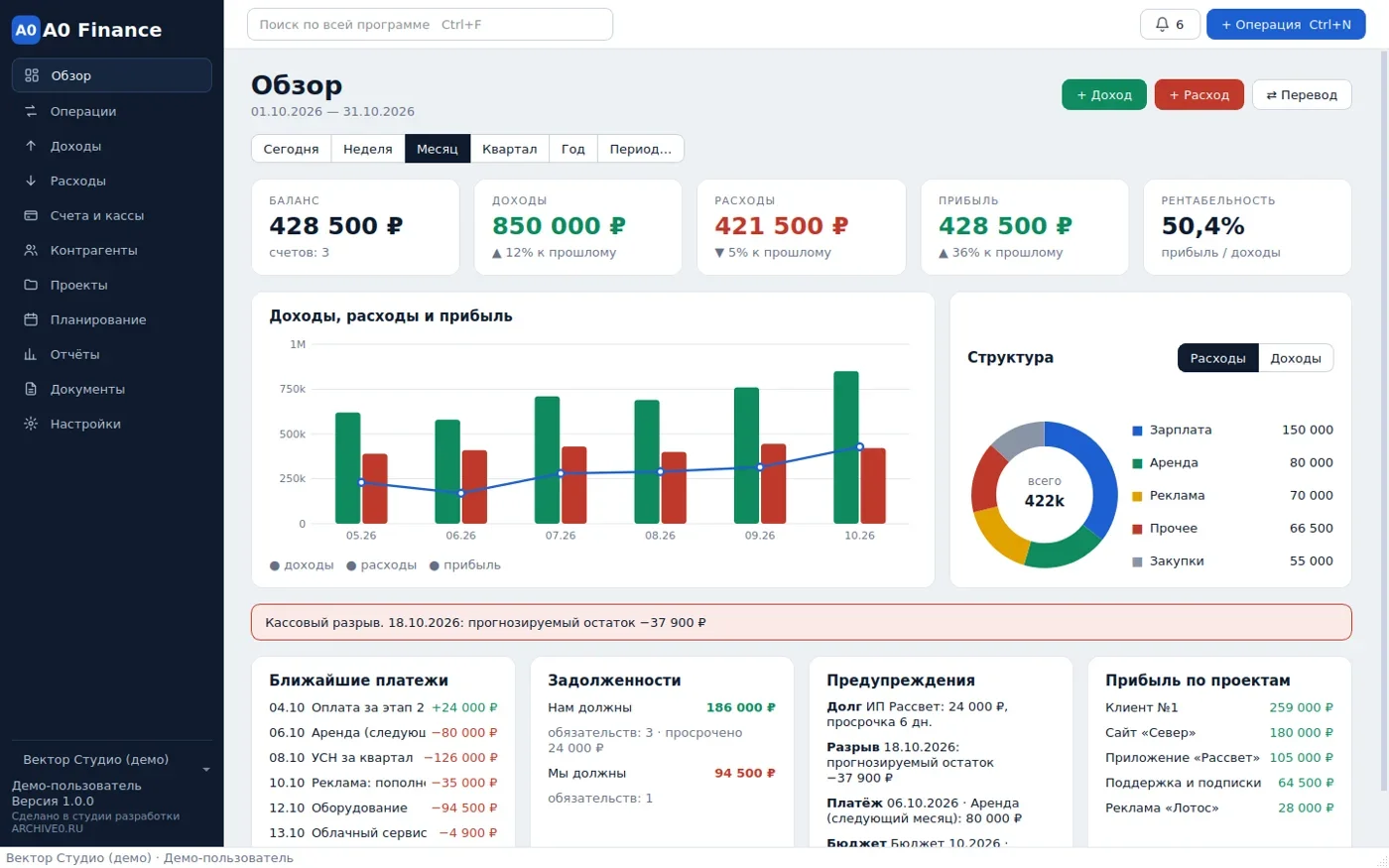This screenshot has height=868, width=1389.
Task: Click the Клиент №1 project row
Action: pos(1219,708)
